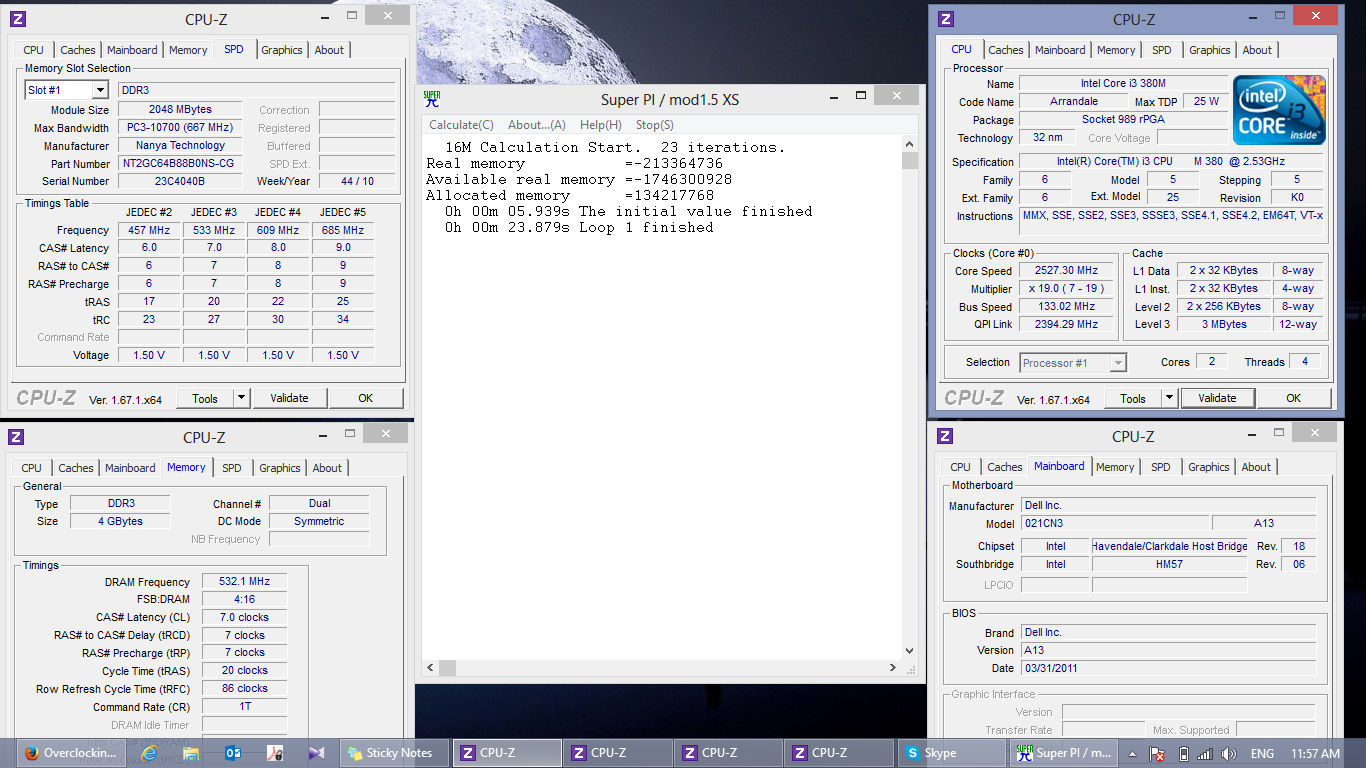Switch to Caches tab in the SPD window
This screenshot has height=768, width=1366.
(77, 50)
